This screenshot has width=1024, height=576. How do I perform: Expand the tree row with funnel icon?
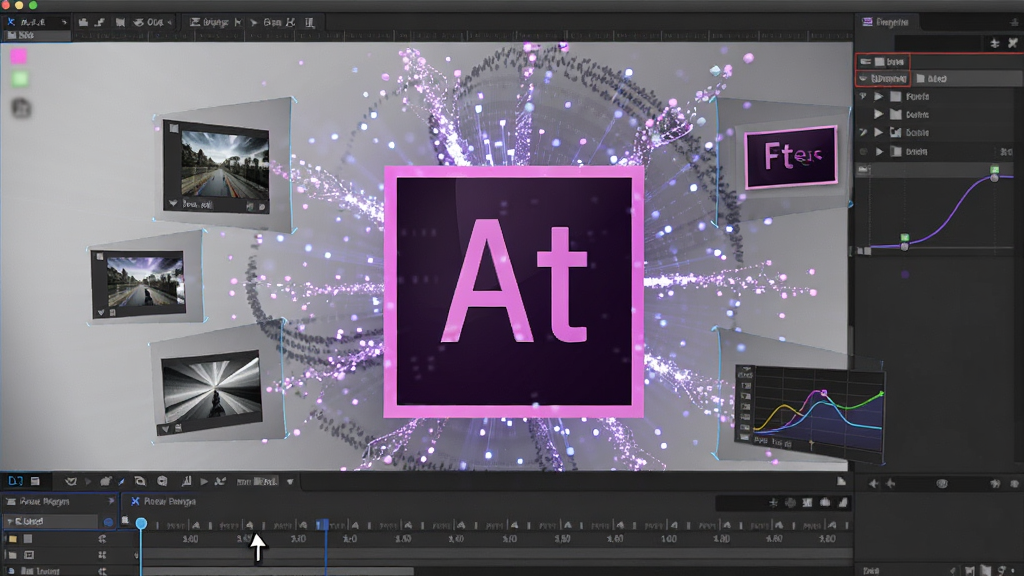[x=878, y=97]
